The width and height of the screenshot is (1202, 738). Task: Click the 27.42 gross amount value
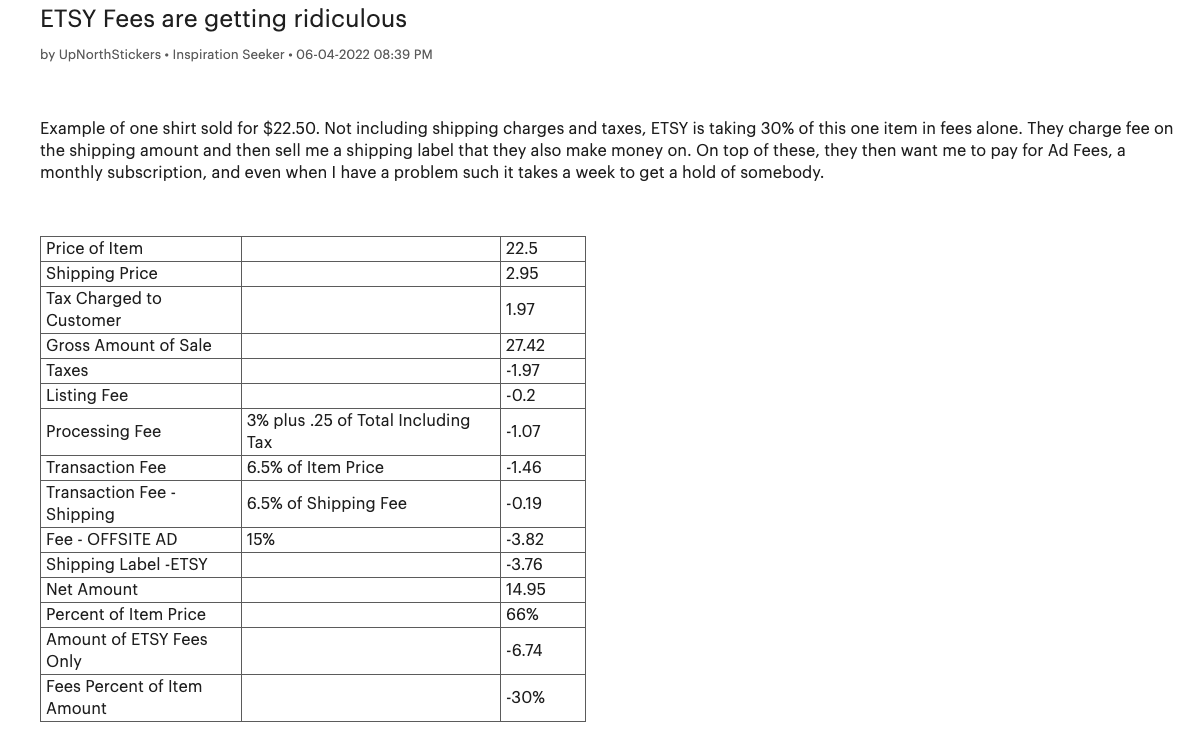[525, 346]
